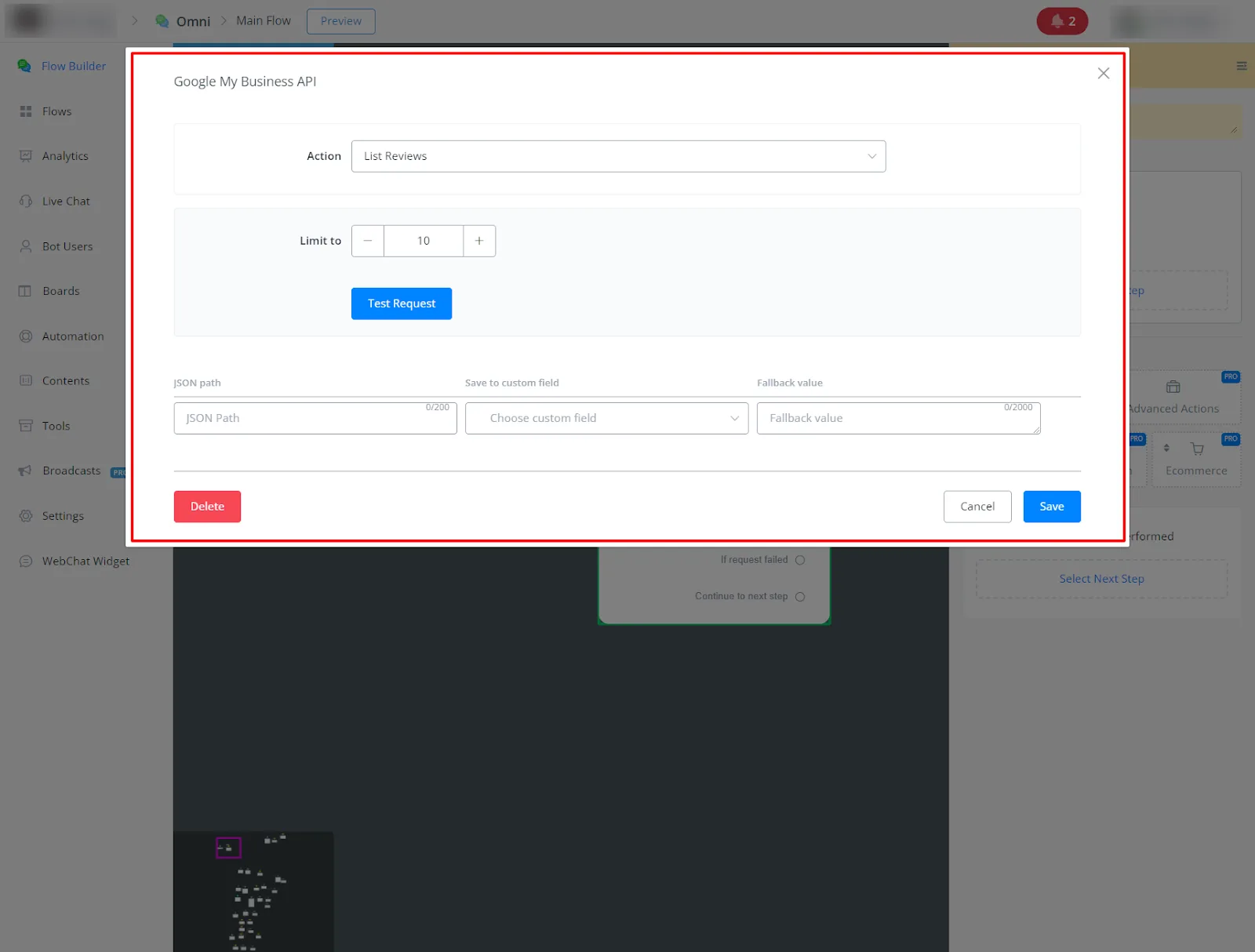The image size is (1255, 952).
Task: Click the WebChat Widget sidebar icon
Action: [26, 561]
